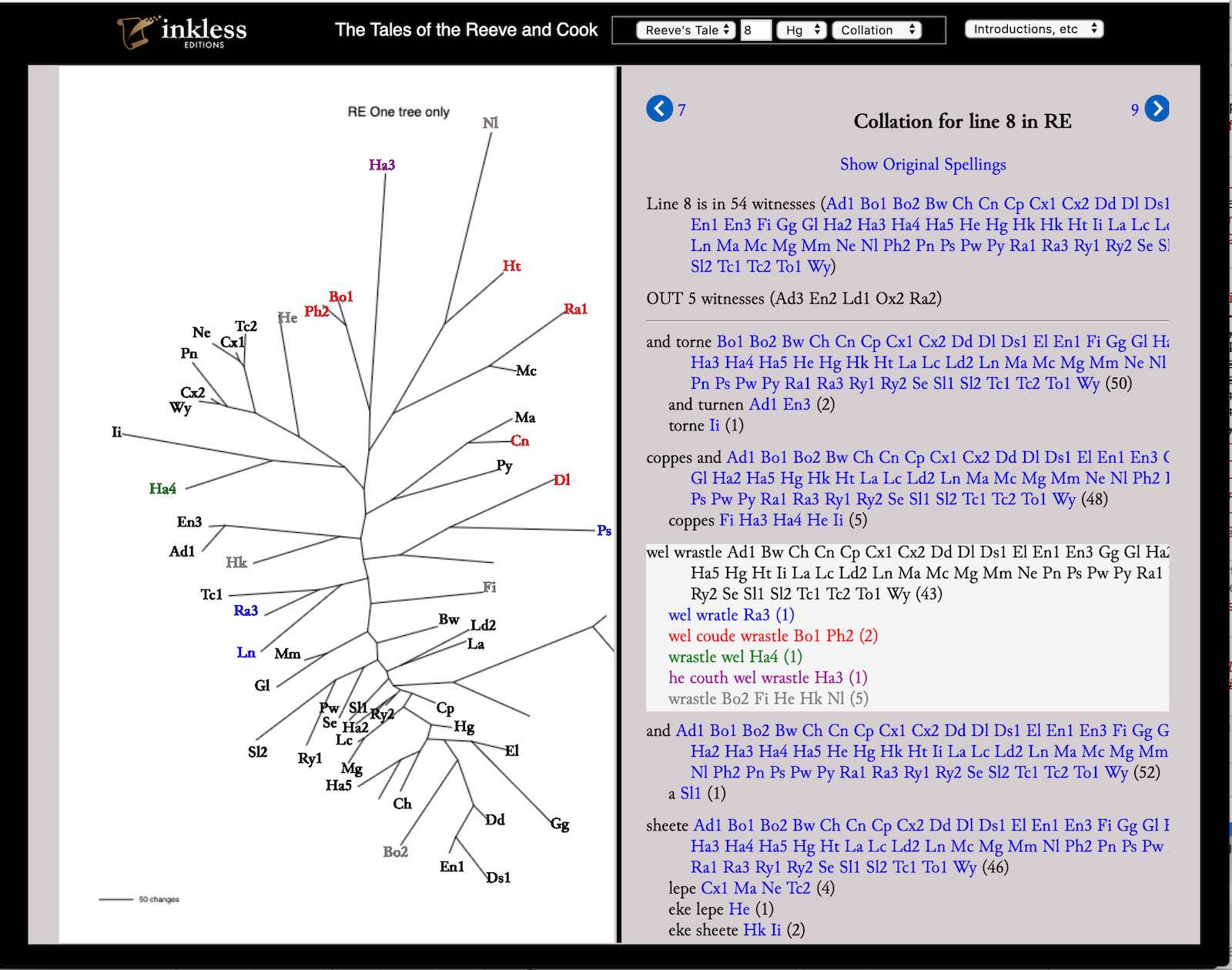Select Hg node in the tree
This screenshot has height=970, width=1232.
[x=464, y=727]
